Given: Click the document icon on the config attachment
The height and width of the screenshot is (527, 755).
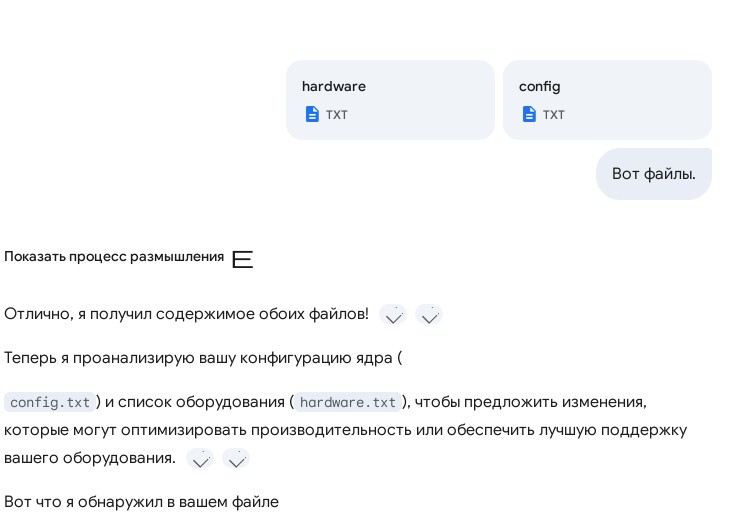Looking at the screenshot, I should (529, 114).
